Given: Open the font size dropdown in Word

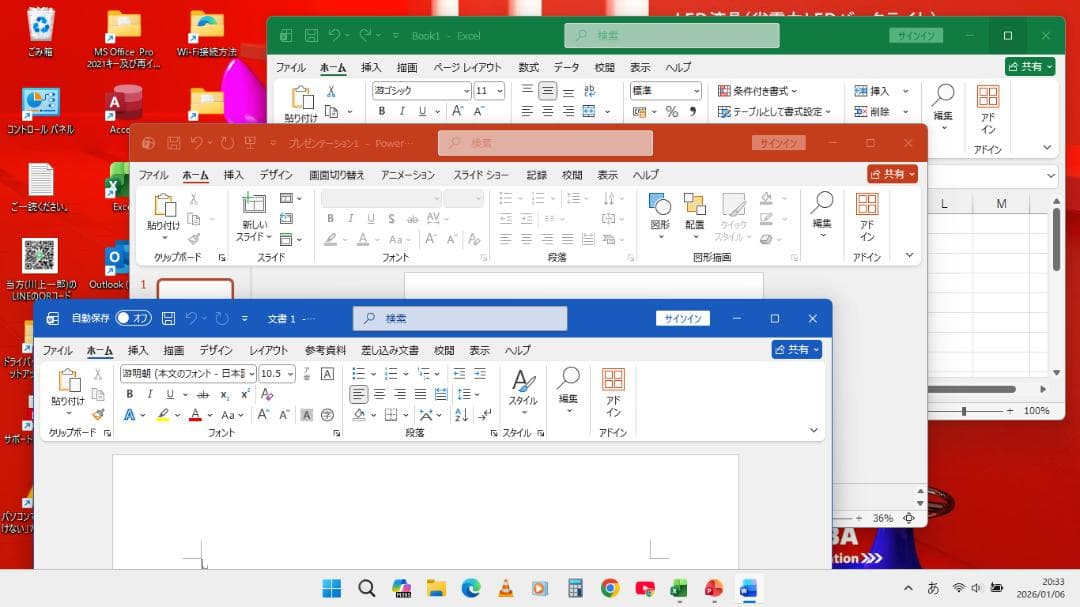Looking at the screenshot, I should point(291,374).
